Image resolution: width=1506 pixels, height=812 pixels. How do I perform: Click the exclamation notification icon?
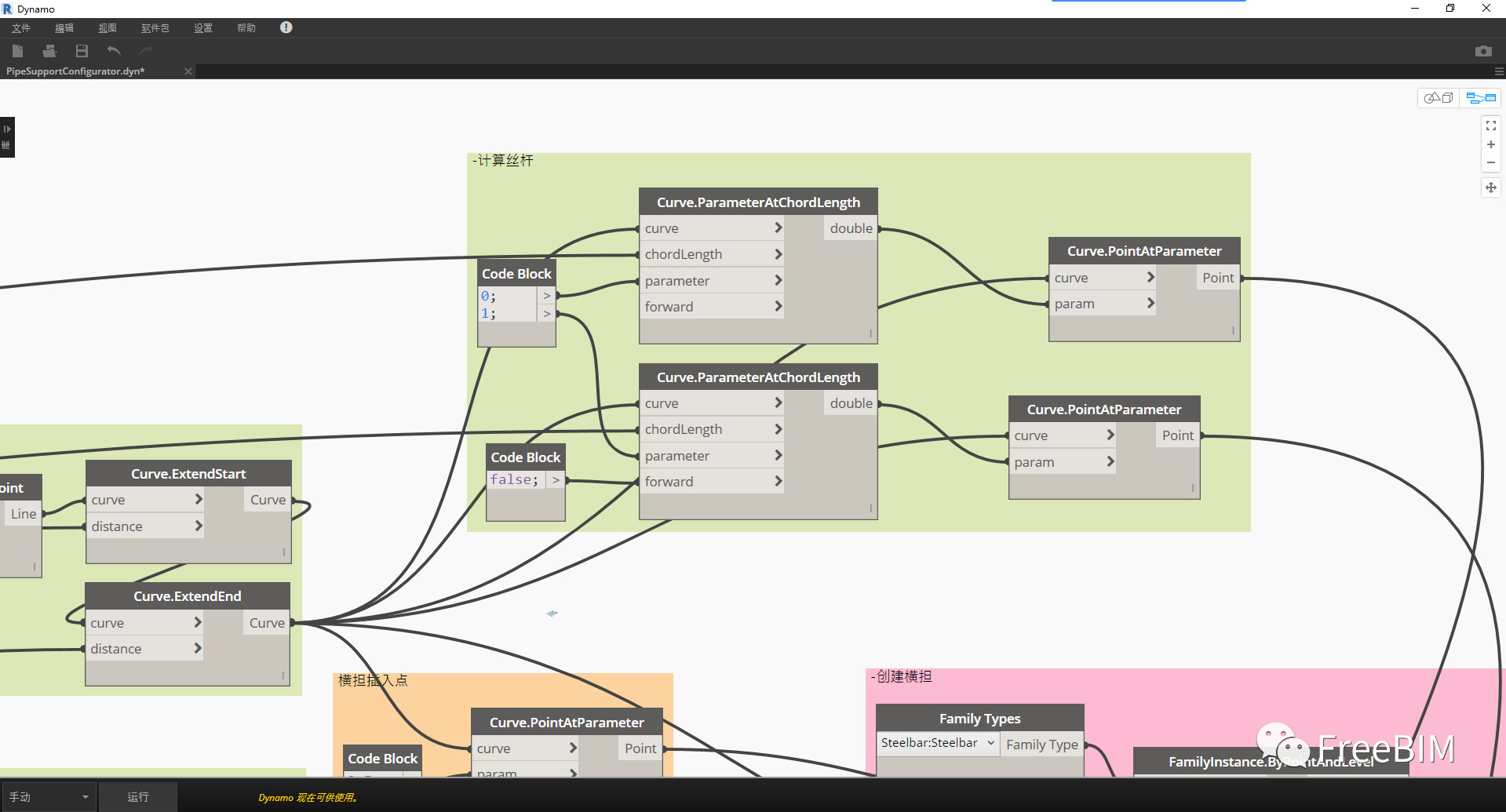[286, 27]
